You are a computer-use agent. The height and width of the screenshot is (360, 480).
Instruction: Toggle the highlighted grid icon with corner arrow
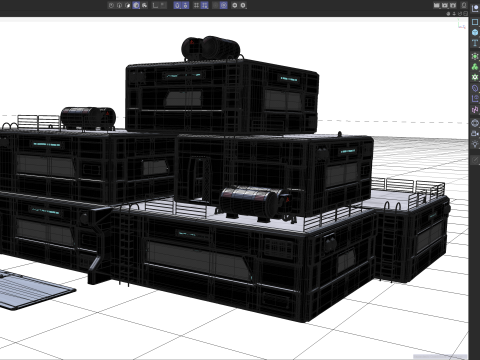[x=205, y=5]
